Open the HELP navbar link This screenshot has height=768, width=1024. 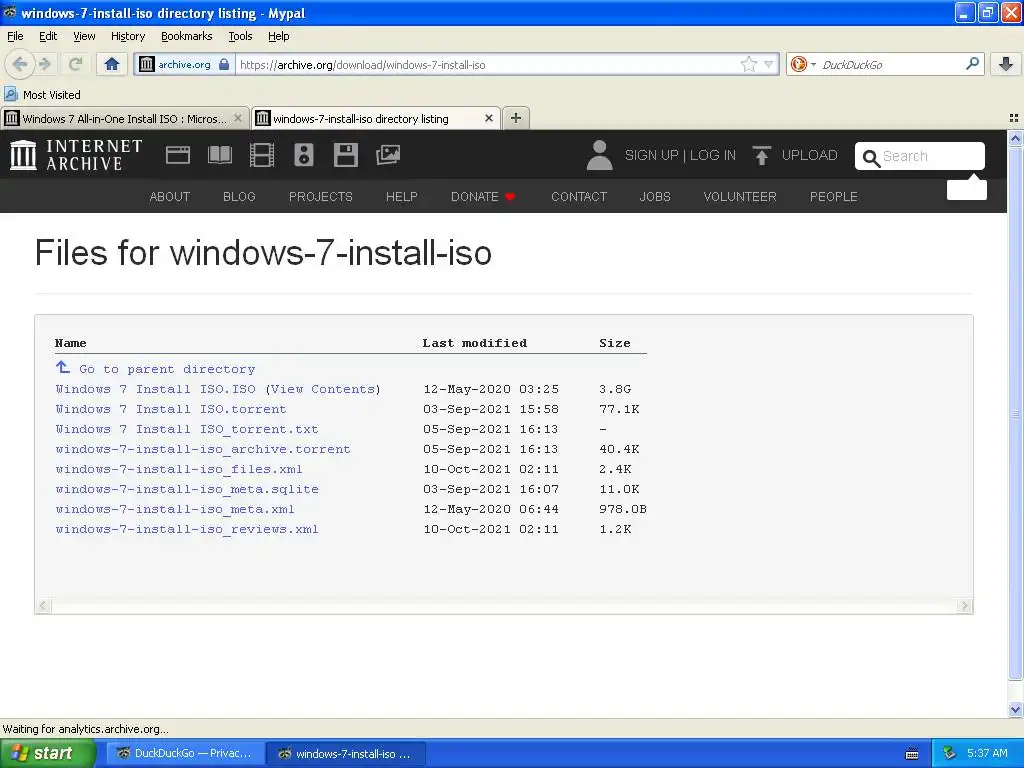[402, 197]
